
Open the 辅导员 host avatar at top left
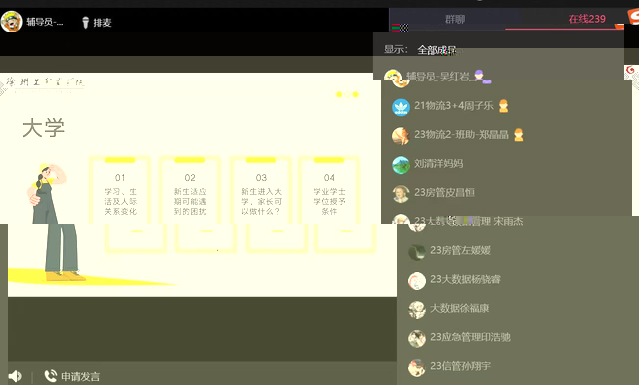point(11,21)
